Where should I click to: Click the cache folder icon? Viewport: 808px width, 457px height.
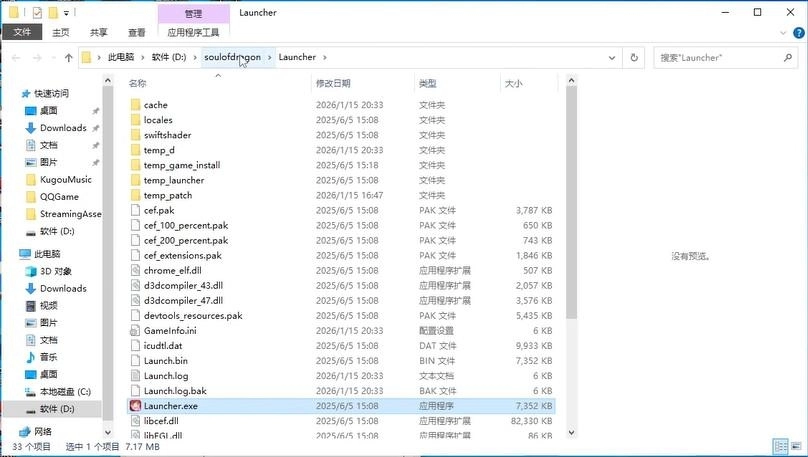coord(136,105)
